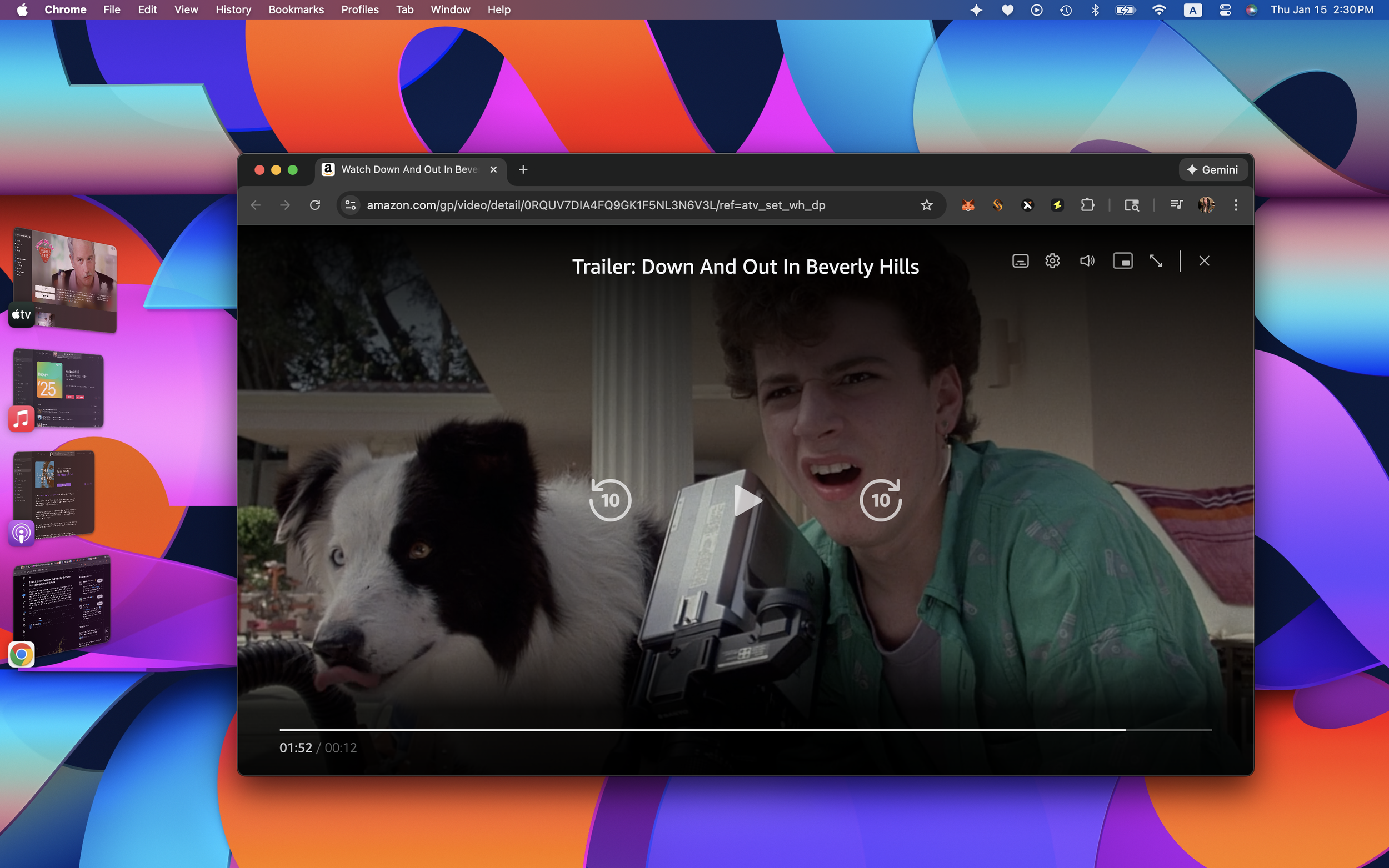The width and height of the screenshot is (1389, 868).
Task: Enable picture-in-picture mode
Action: [x=1122, y=261]
